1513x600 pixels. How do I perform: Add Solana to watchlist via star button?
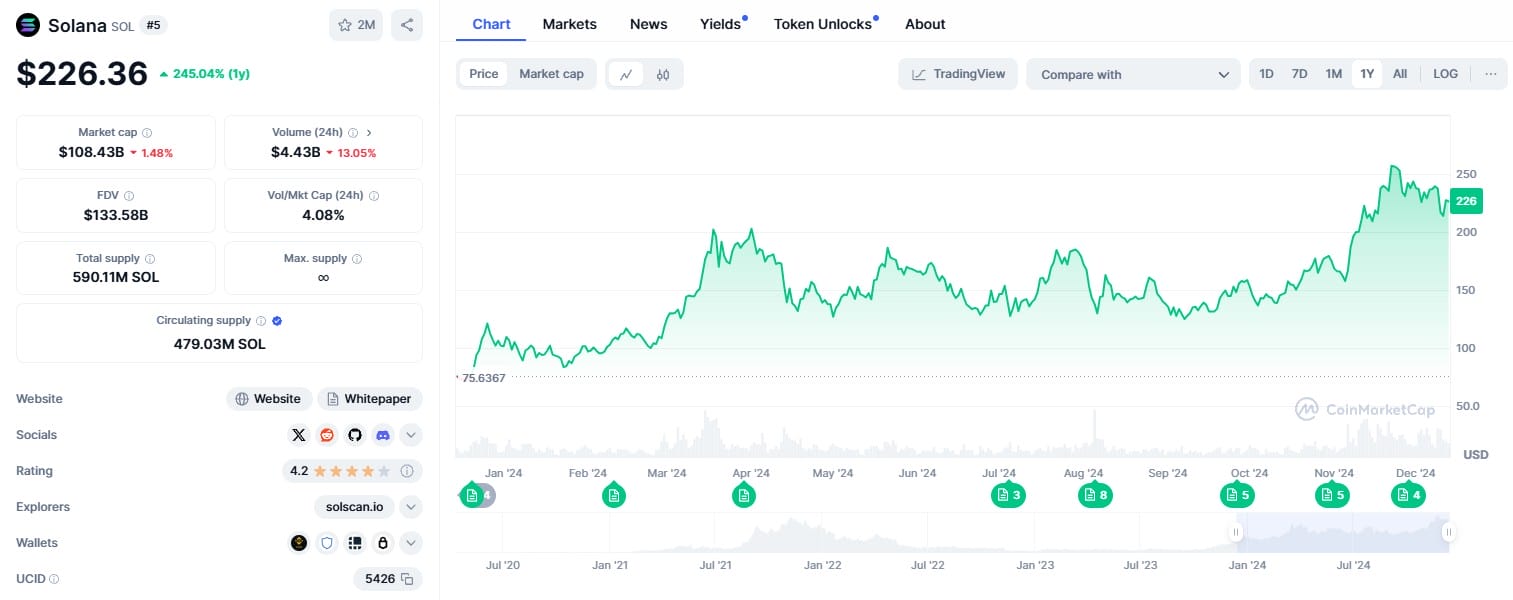click(x=356, y=25)
